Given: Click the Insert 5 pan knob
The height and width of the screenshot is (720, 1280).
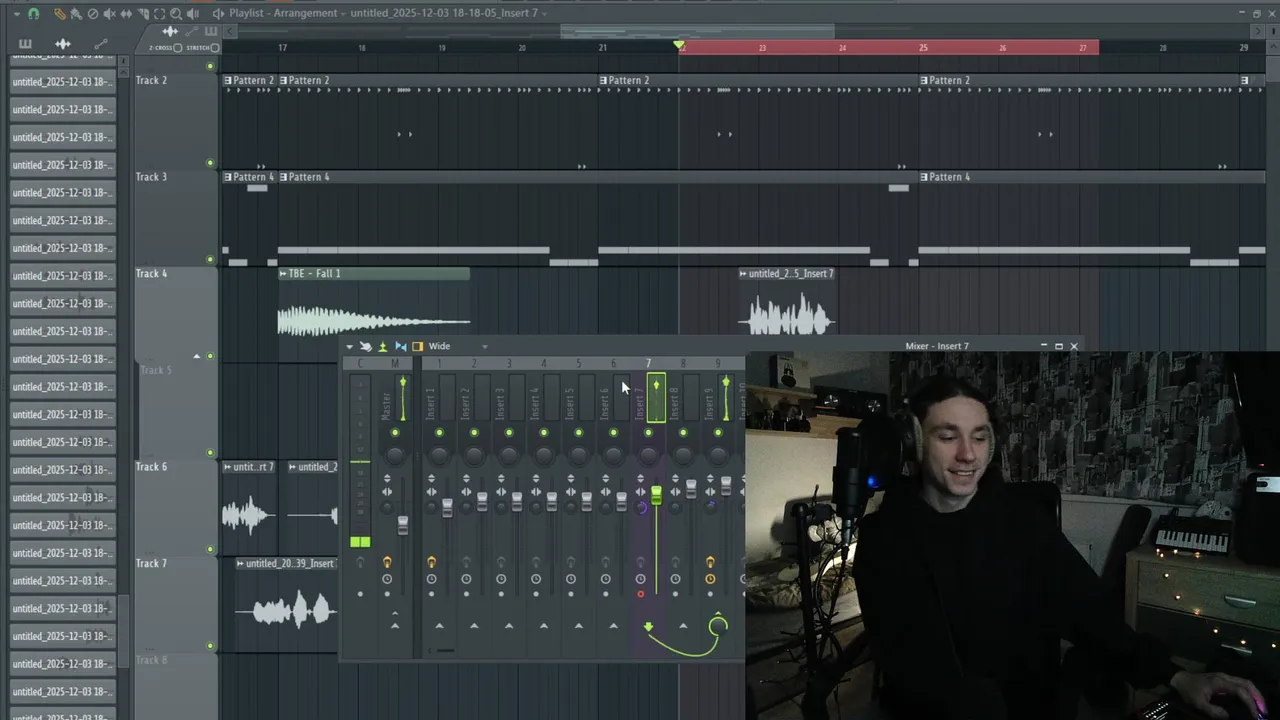Looking at the screenshot, I should [579, 455].
